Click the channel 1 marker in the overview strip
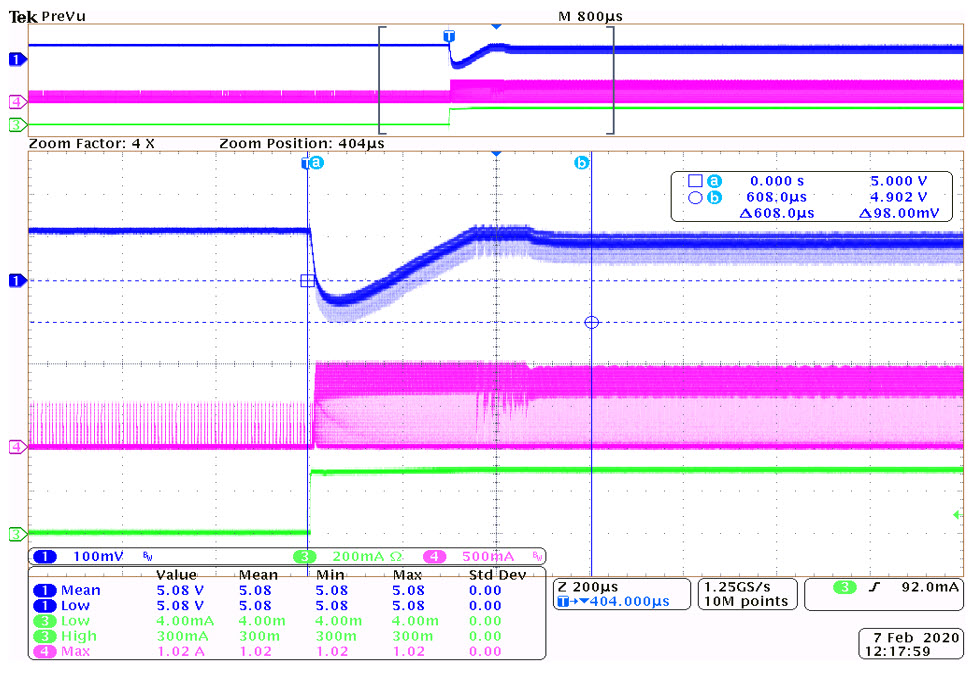 point(16,60)
